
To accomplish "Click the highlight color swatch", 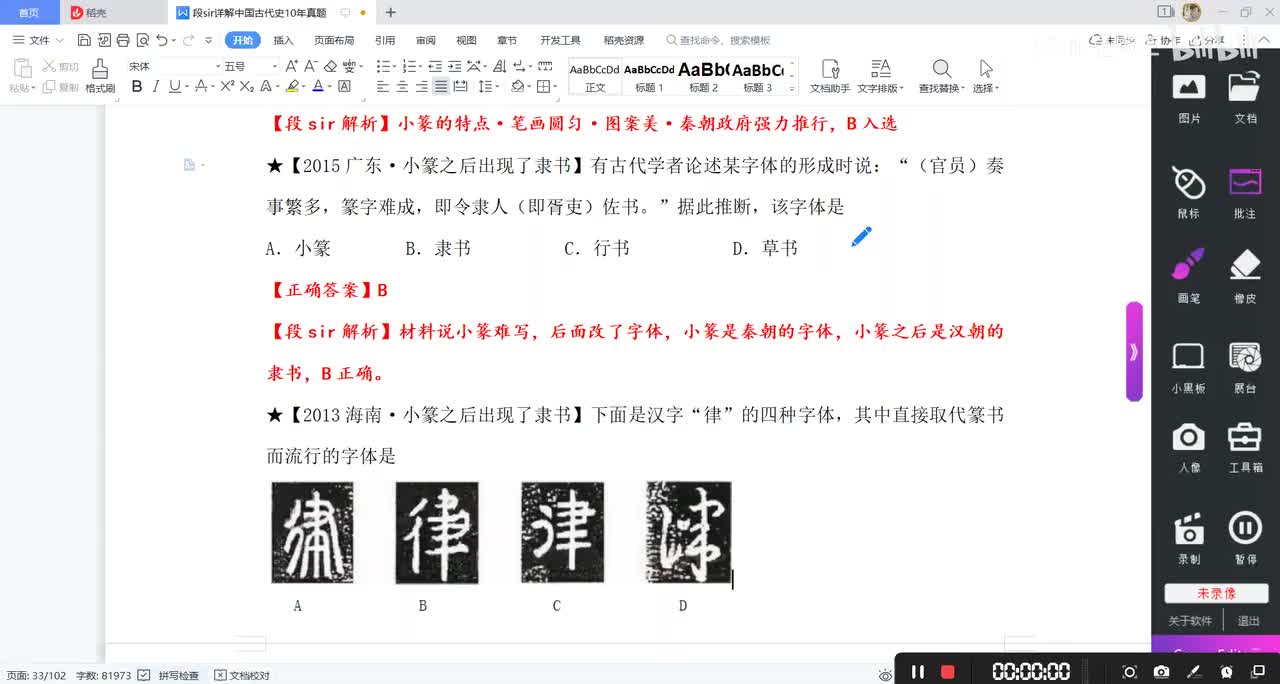I will [292, 87].
